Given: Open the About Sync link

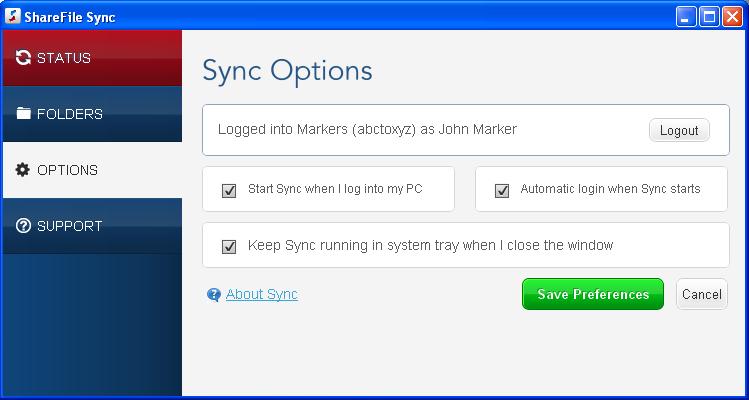Looking at the screenshot, I should click(262, 294).
